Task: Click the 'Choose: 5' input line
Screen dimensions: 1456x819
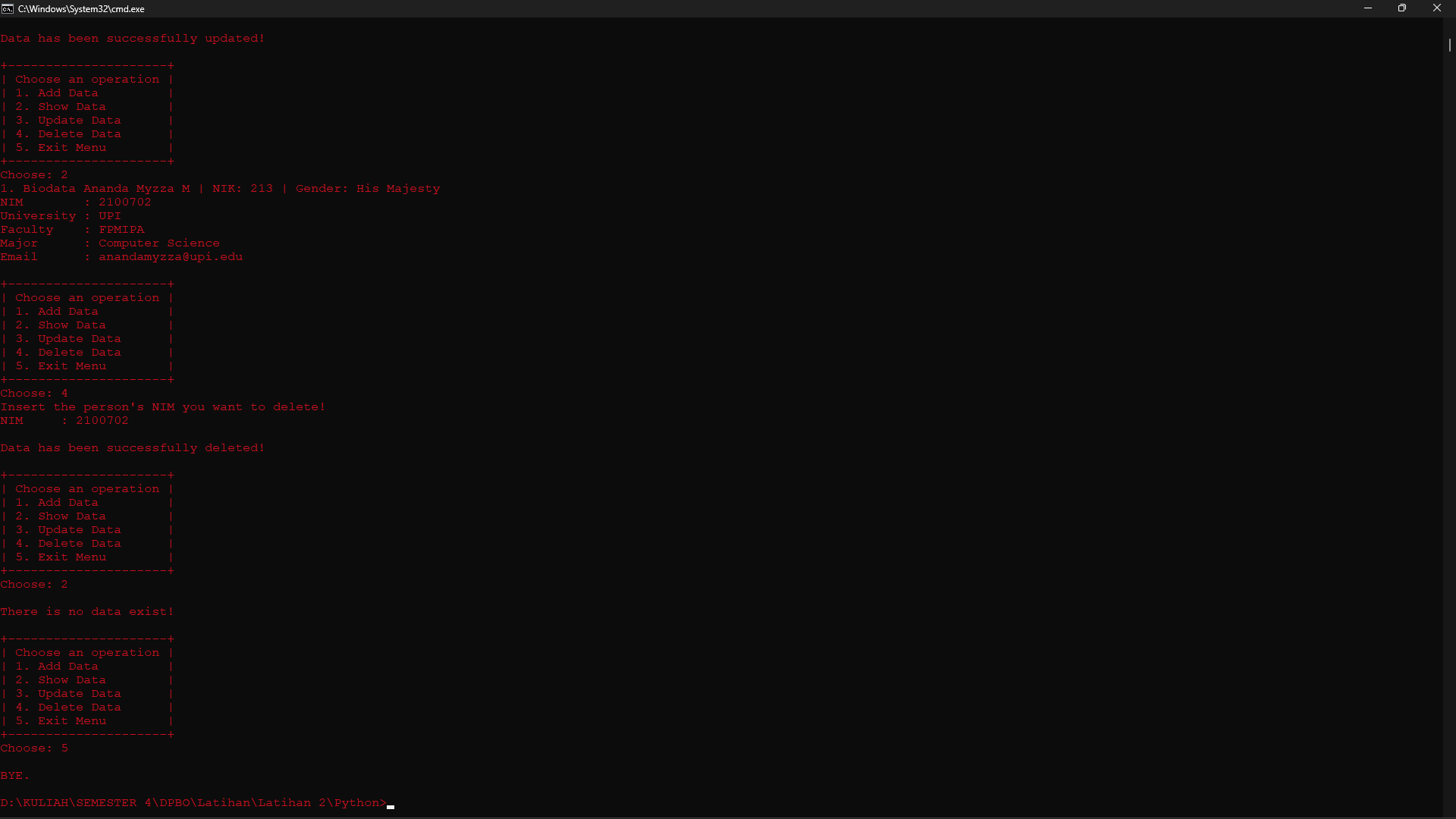Action: [34, 748]
